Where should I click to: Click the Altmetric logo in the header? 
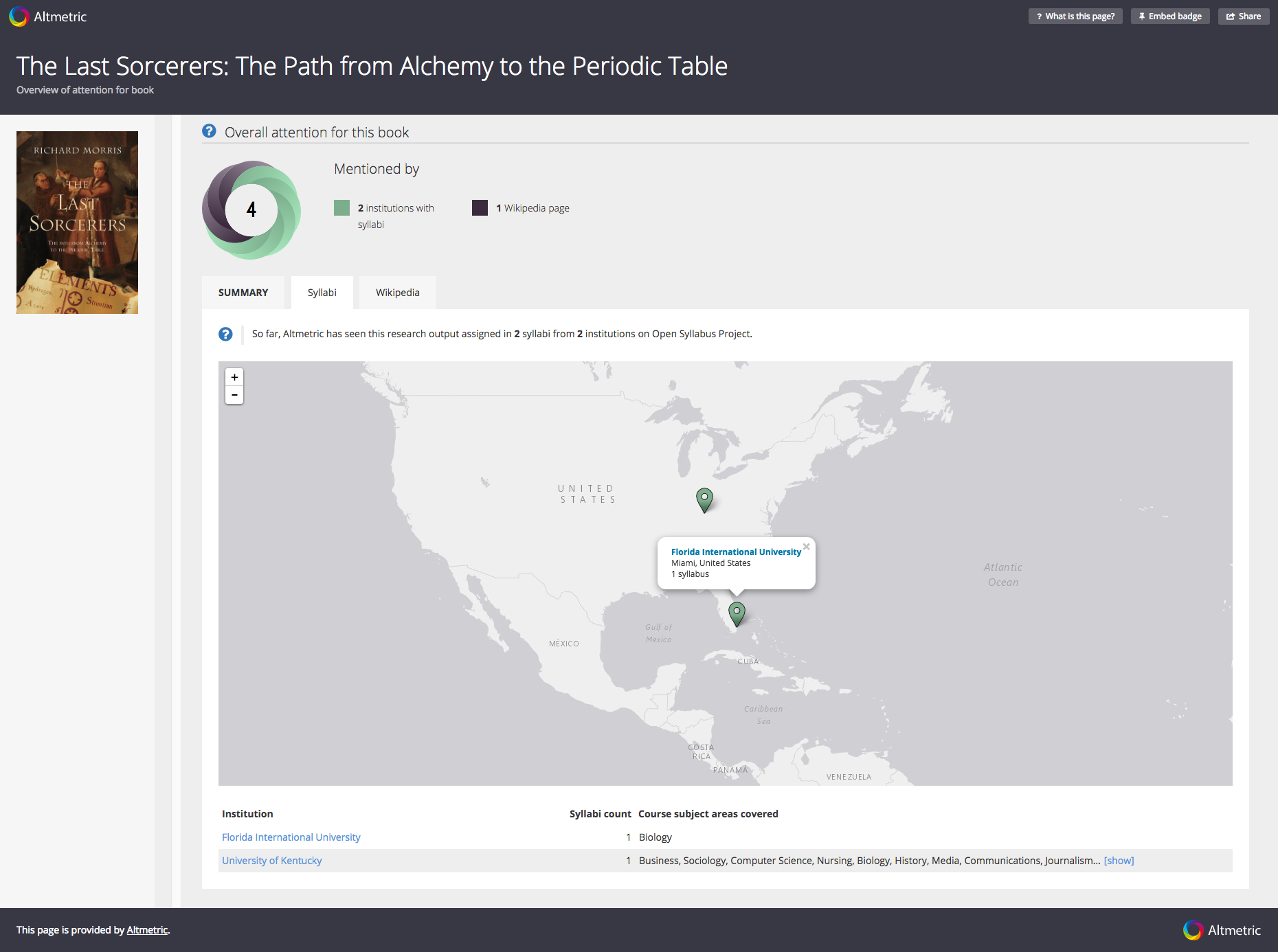[47, 16]
